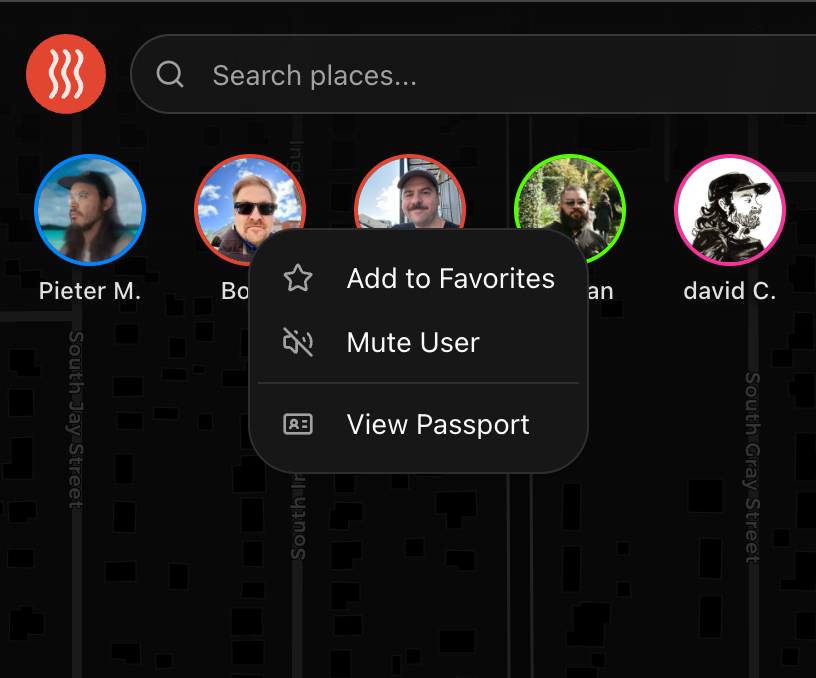Click the partially hidden Bo name label
816x678 pixels.
pyautogui.click(x=234, y=291)
